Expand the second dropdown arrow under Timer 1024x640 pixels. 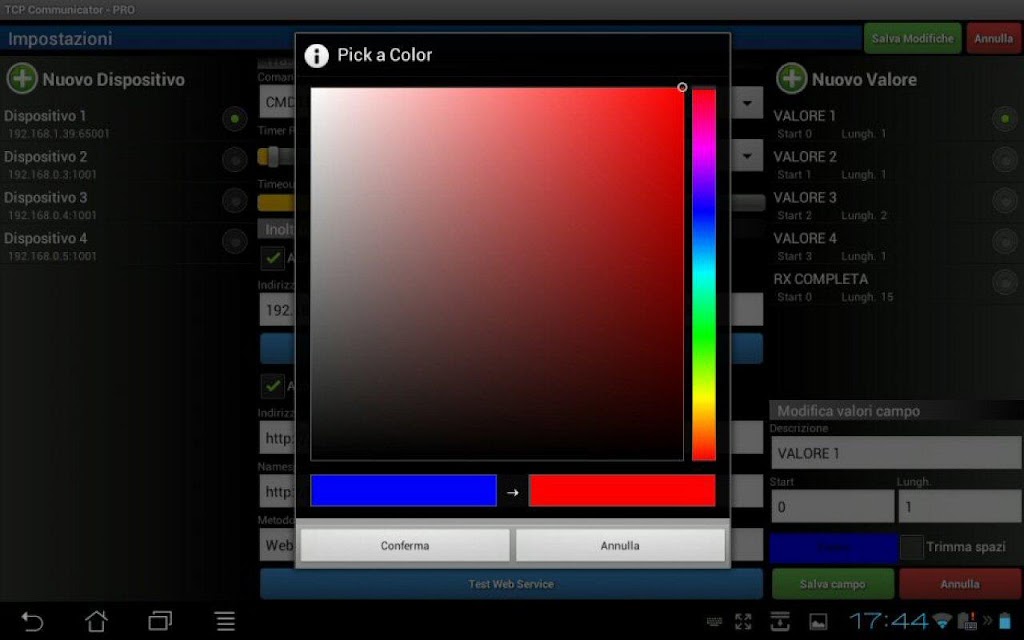[747, 156]
